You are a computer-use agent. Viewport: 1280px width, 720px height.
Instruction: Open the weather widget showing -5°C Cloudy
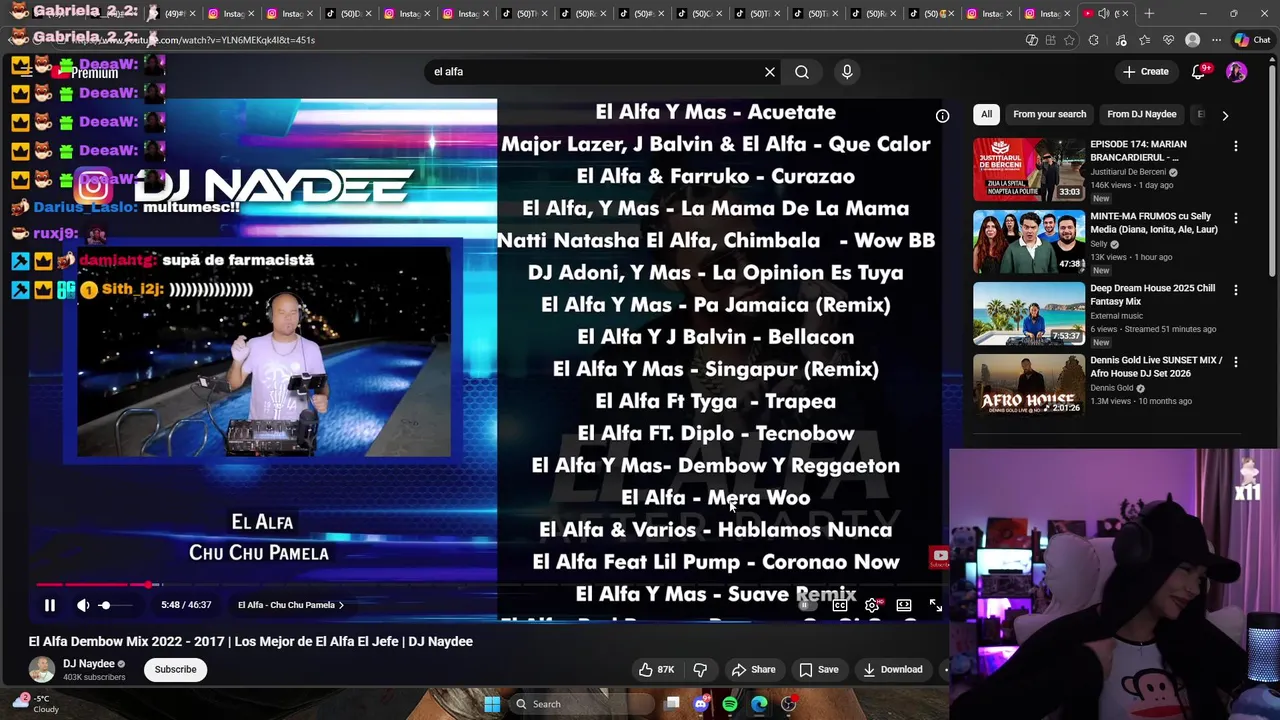pos(36,703)
